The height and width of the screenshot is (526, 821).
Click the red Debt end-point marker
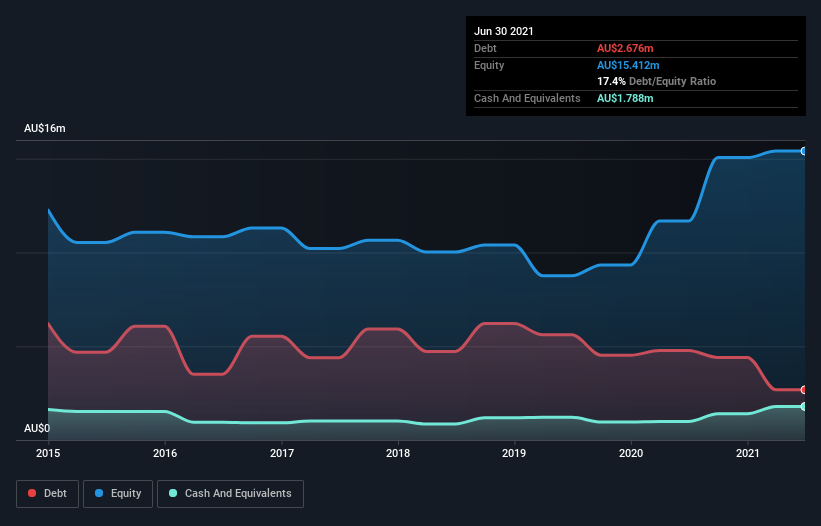tap(804, 390)
